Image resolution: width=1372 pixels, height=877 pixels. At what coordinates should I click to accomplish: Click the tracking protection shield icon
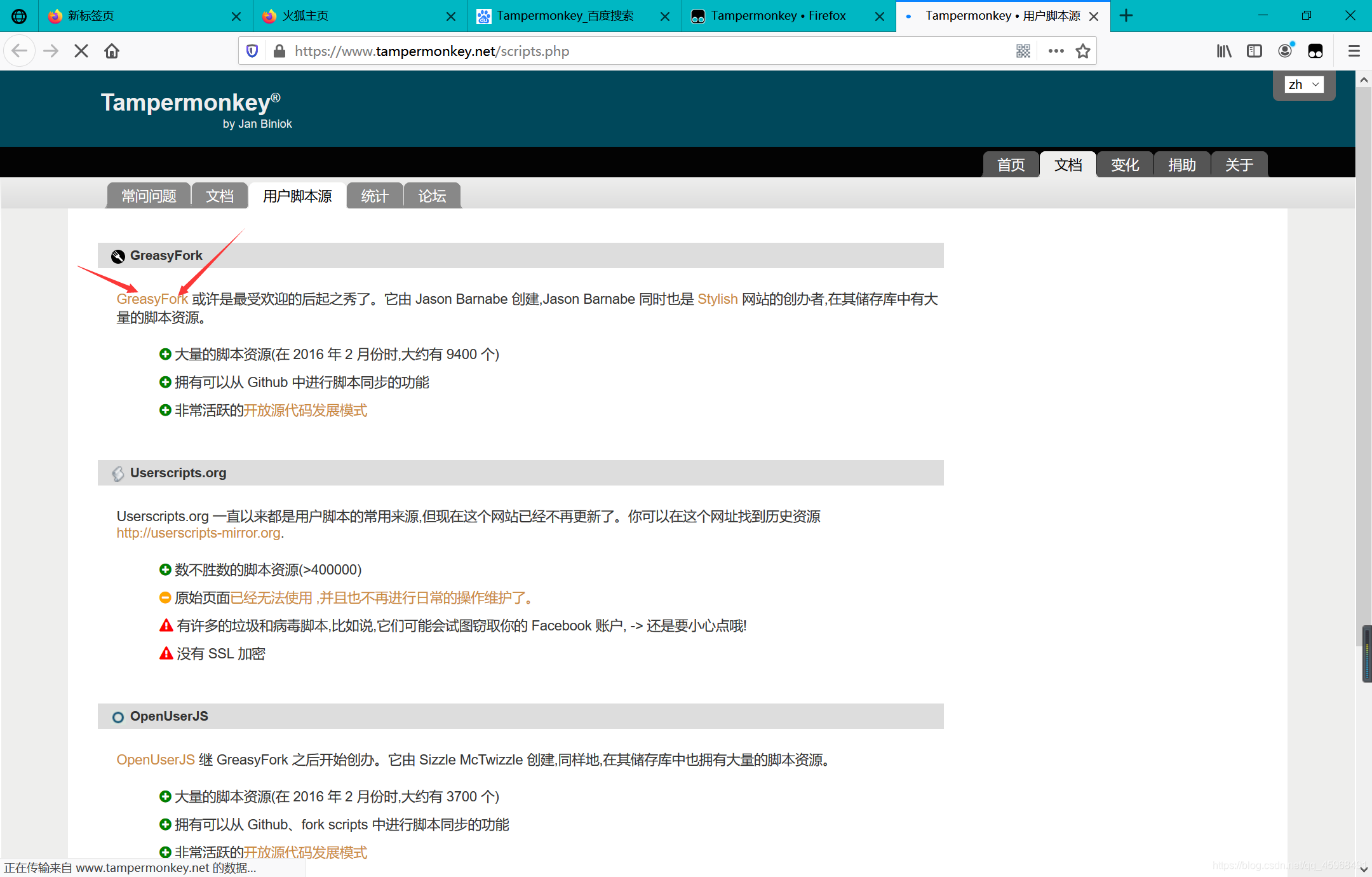[x=252, y=51]
